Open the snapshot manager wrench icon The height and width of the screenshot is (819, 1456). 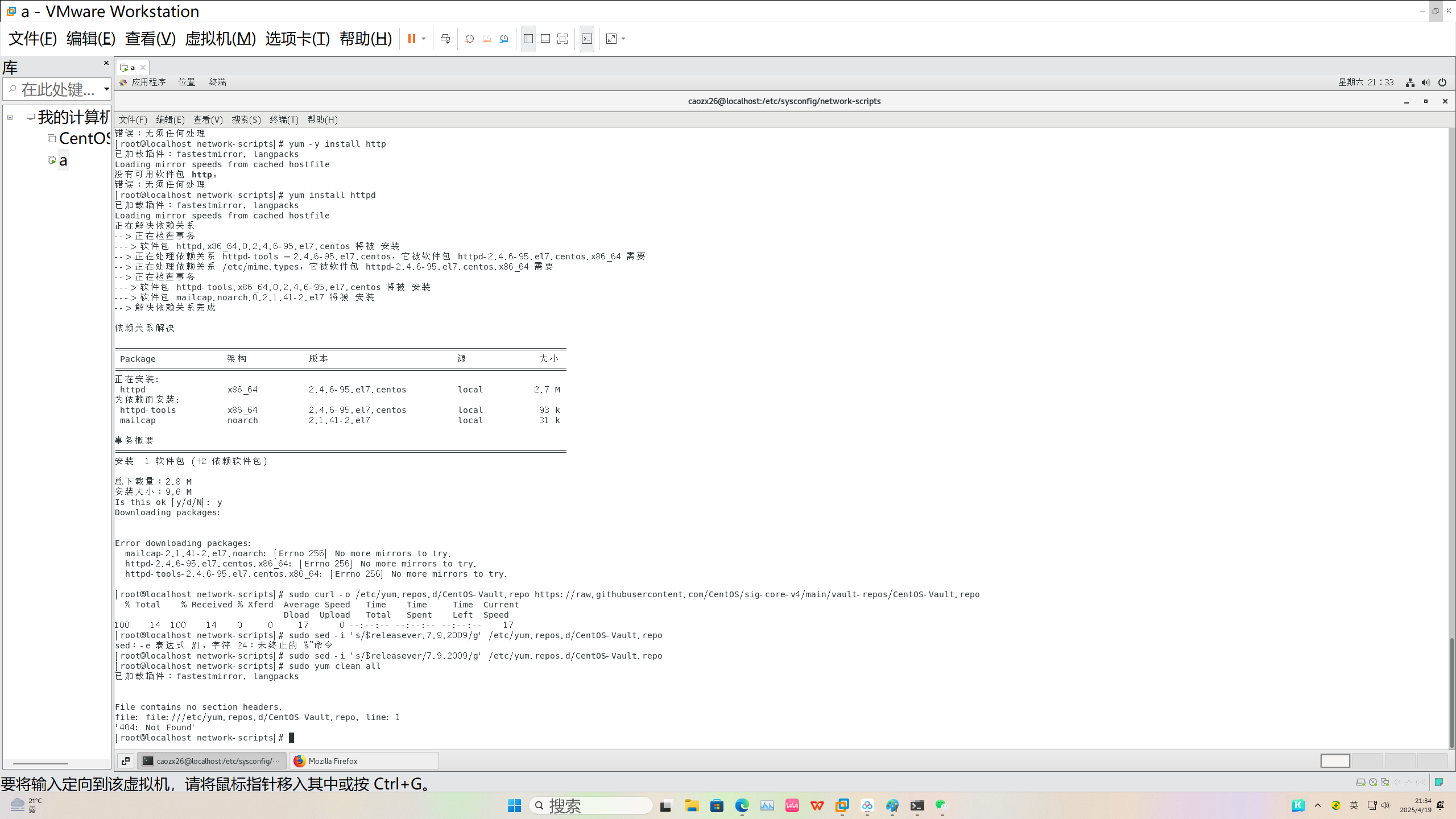click(504, 39)
